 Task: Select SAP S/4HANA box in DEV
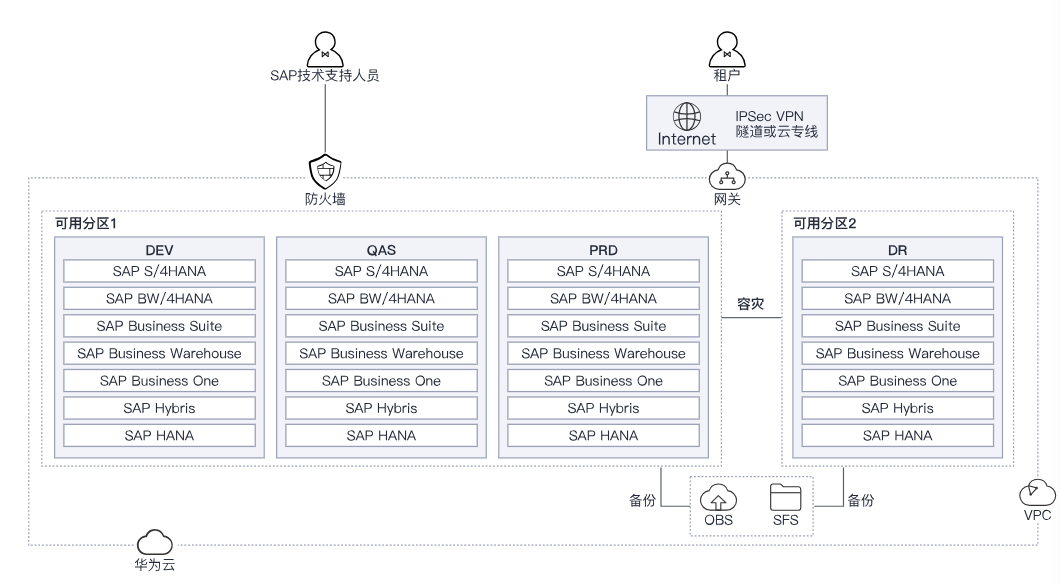[160, 271]
